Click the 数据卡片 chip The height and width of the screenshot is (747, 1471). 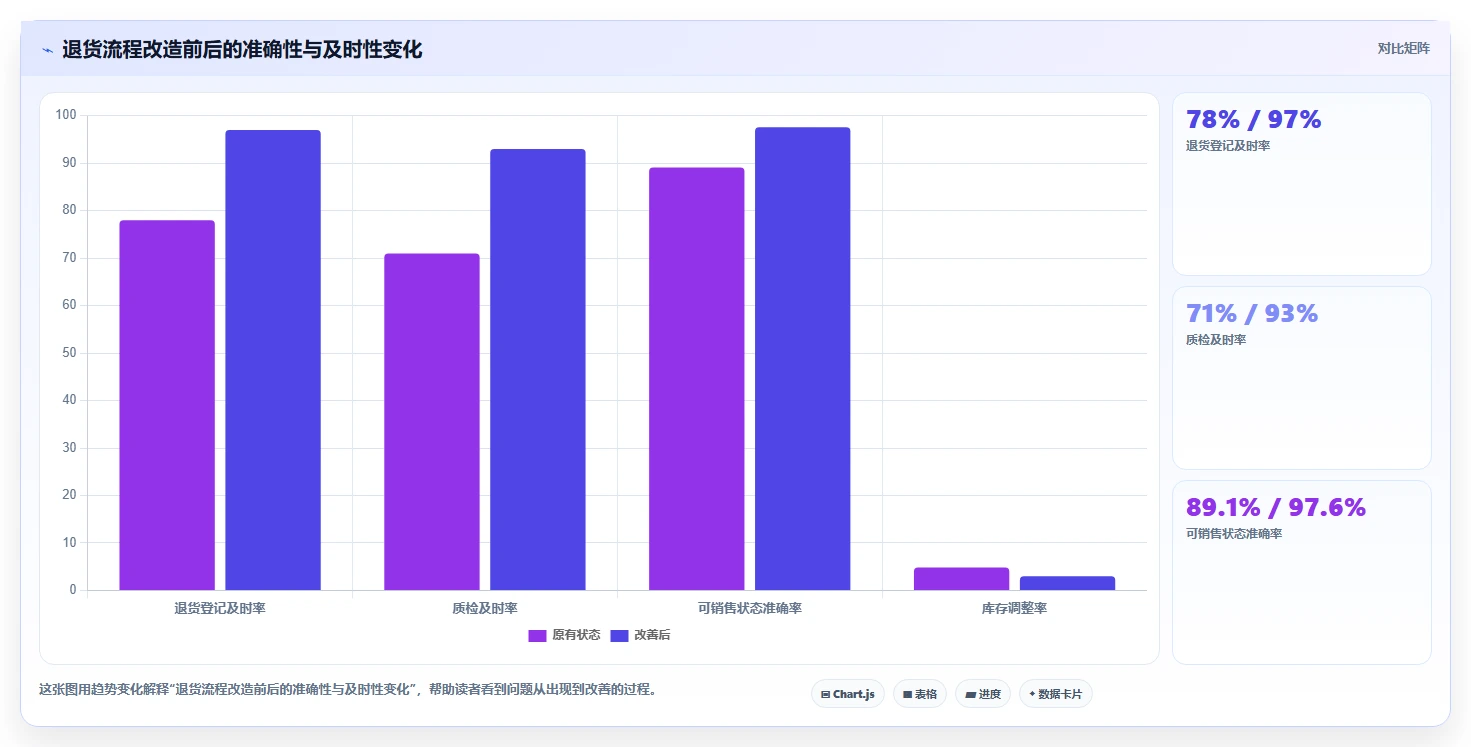click(1056, 694)
